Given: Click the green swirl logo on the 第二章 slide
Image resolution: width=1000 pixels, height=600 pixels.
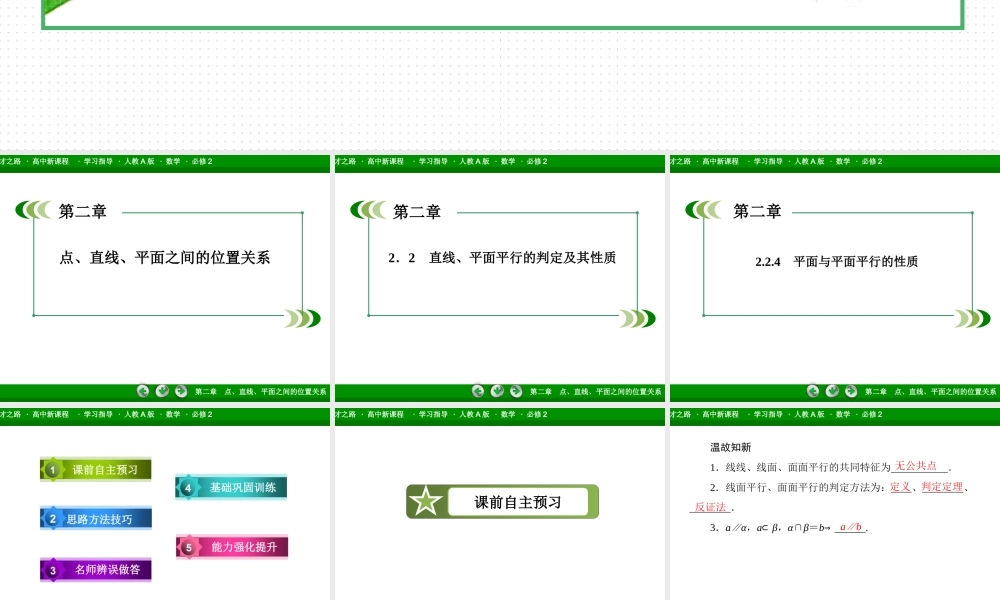Looking at the screenshot, I should [33, 210].
